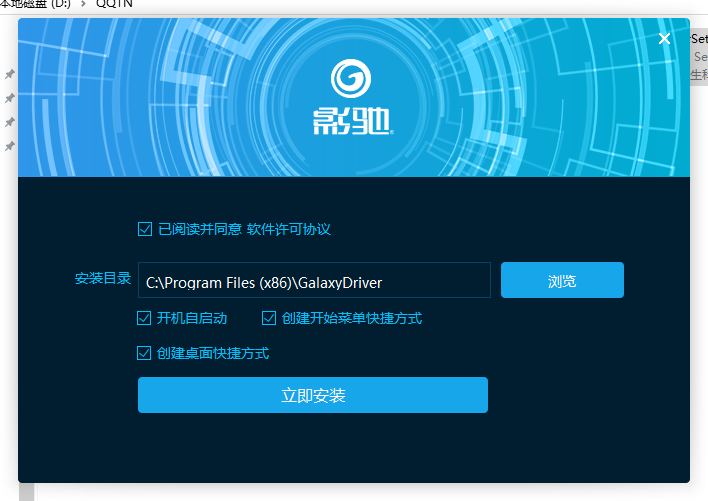Click the second pin icon in Explorer sidebar
The width and height of the screenshot is (708, 501).
[x=9, y=98]
